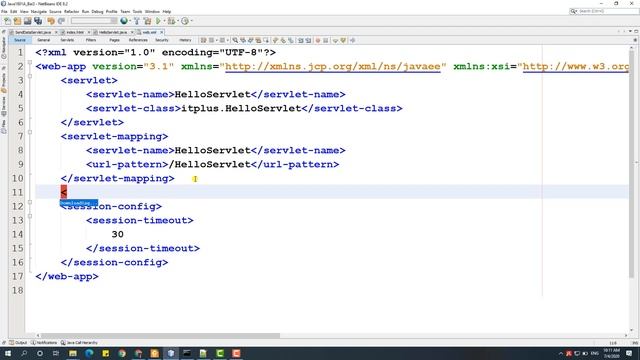Open Task View from the taskbar

tap(56, 353)
